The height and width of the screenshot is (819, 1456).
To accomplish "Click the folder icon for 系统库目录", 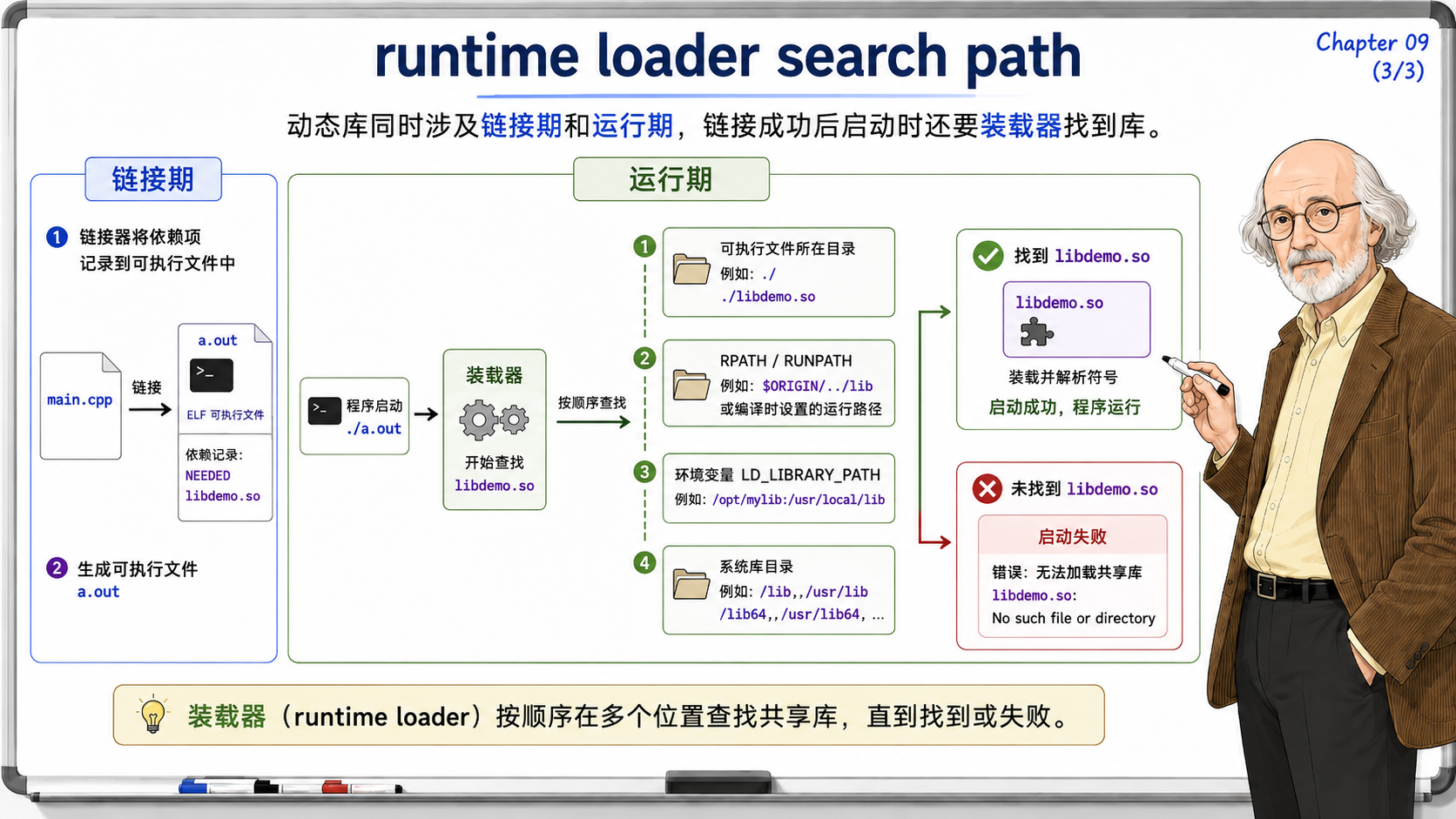I will [x=691, y=584].
